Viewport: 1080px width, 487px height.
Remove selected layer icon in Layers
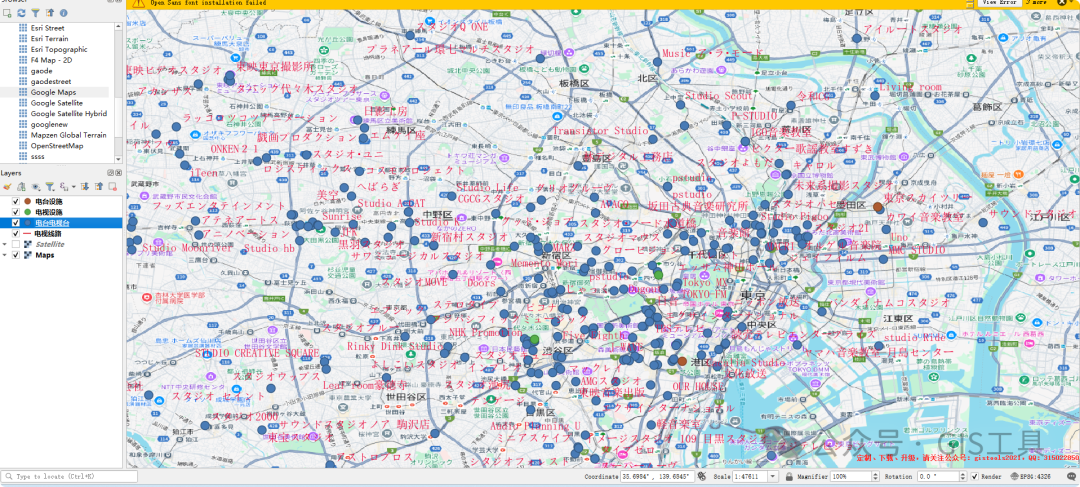pyautogui.click(x=113, y=187)
